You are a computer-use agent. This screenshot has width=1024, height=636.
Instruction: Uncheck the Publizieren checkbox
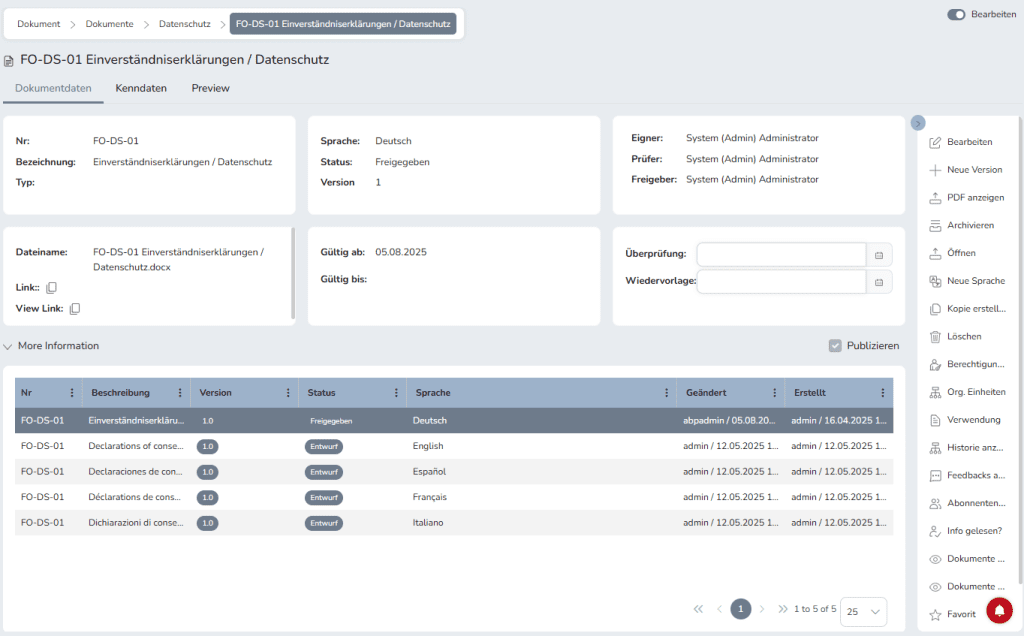click(x=835, y=346)
